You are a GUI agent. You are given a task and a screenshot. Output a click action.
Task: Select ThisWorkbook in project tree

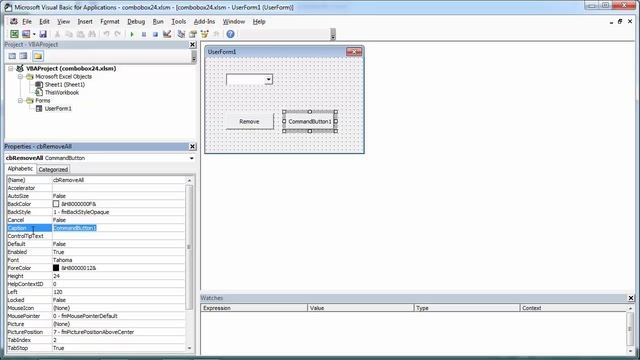[x=62, y=93]
